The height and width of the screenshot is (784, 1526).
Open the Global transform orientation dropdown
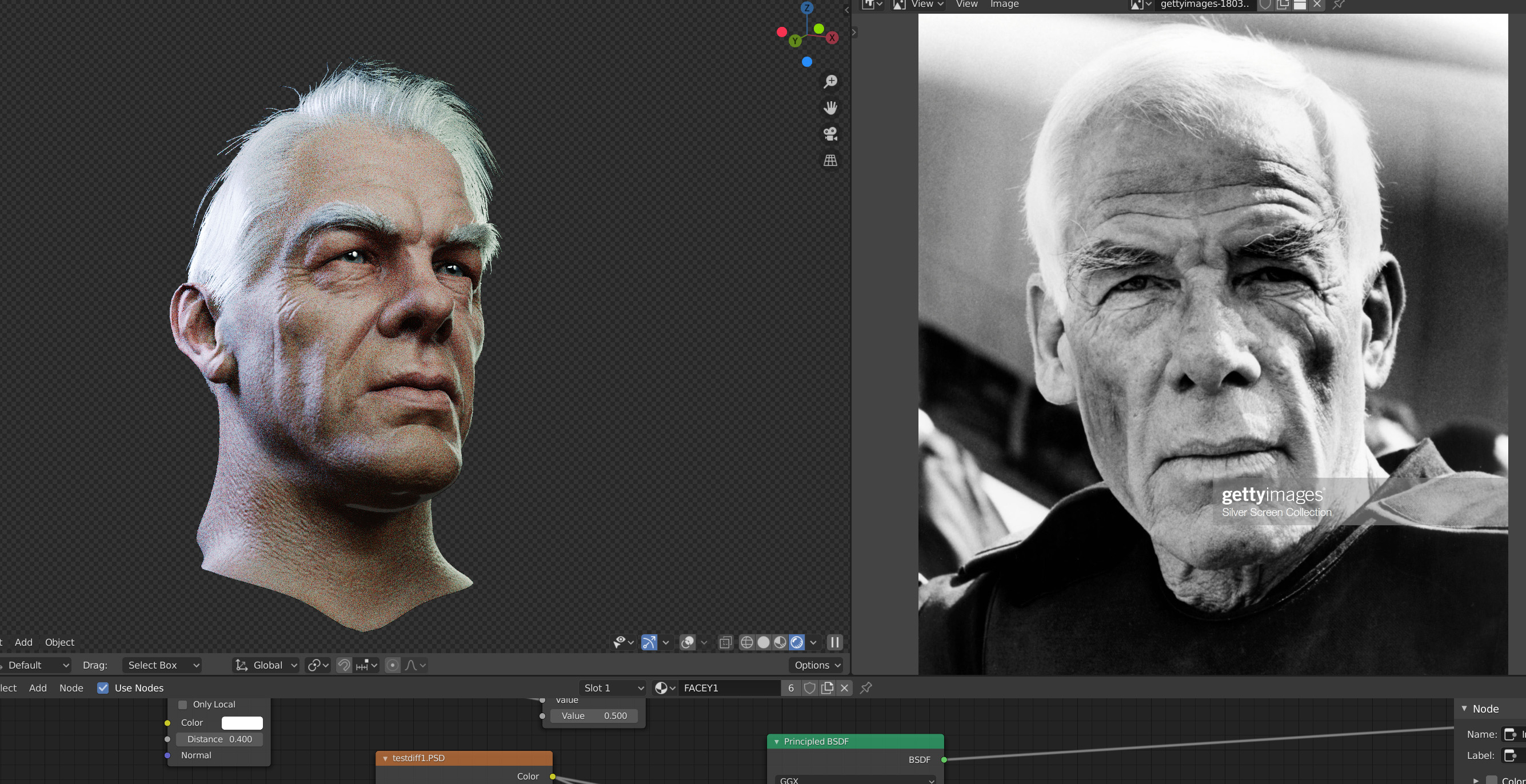(266, 666)
